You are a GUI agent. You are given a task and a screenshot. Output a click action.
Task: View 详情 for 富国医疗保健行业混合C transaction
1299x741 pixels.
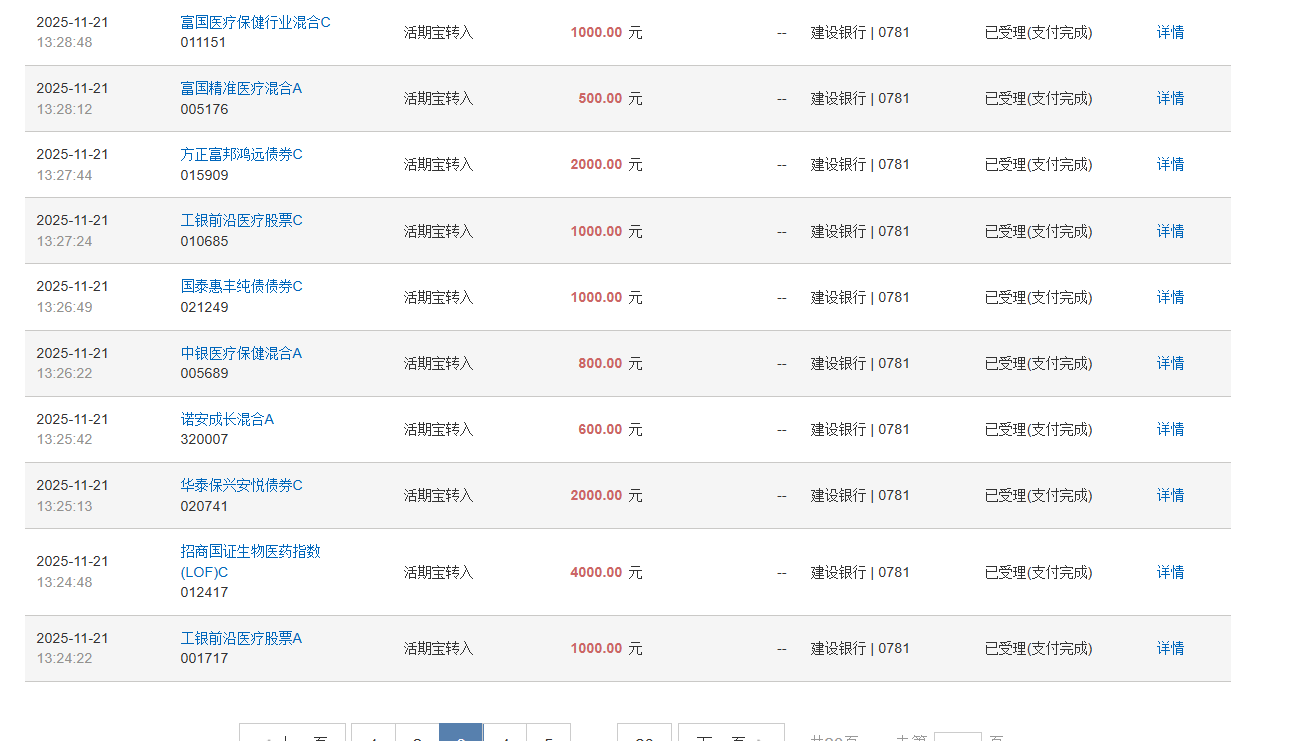(x=1170, y=32)
